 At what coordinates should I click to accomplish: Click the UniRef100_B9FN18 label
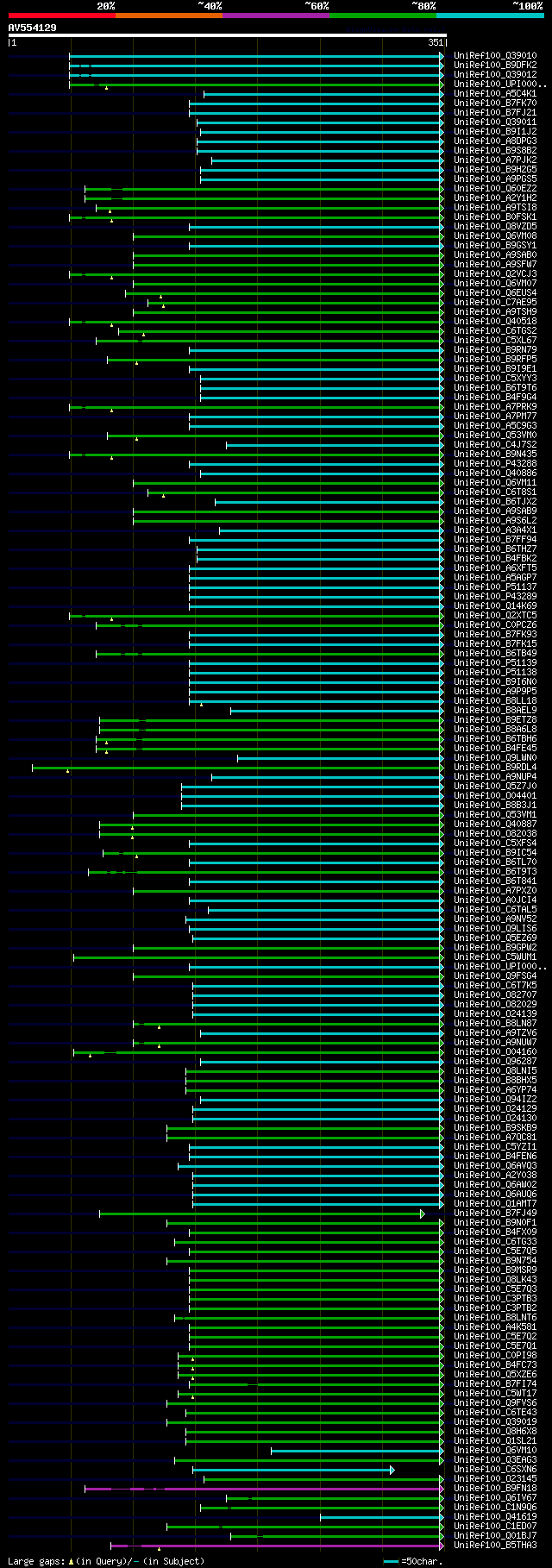(495, 1489)
